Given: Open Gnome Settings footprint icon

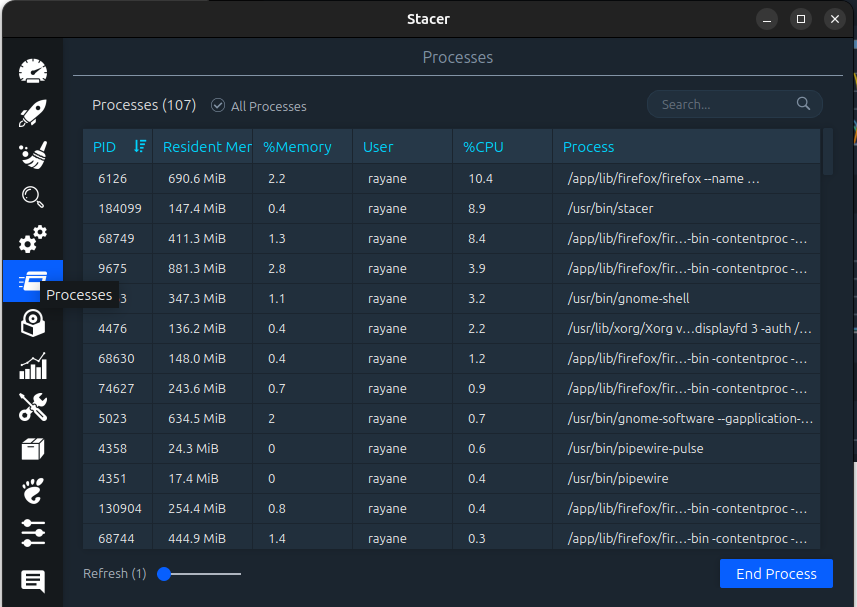Looking at the screenshot, I should click(x=33, y=491).
